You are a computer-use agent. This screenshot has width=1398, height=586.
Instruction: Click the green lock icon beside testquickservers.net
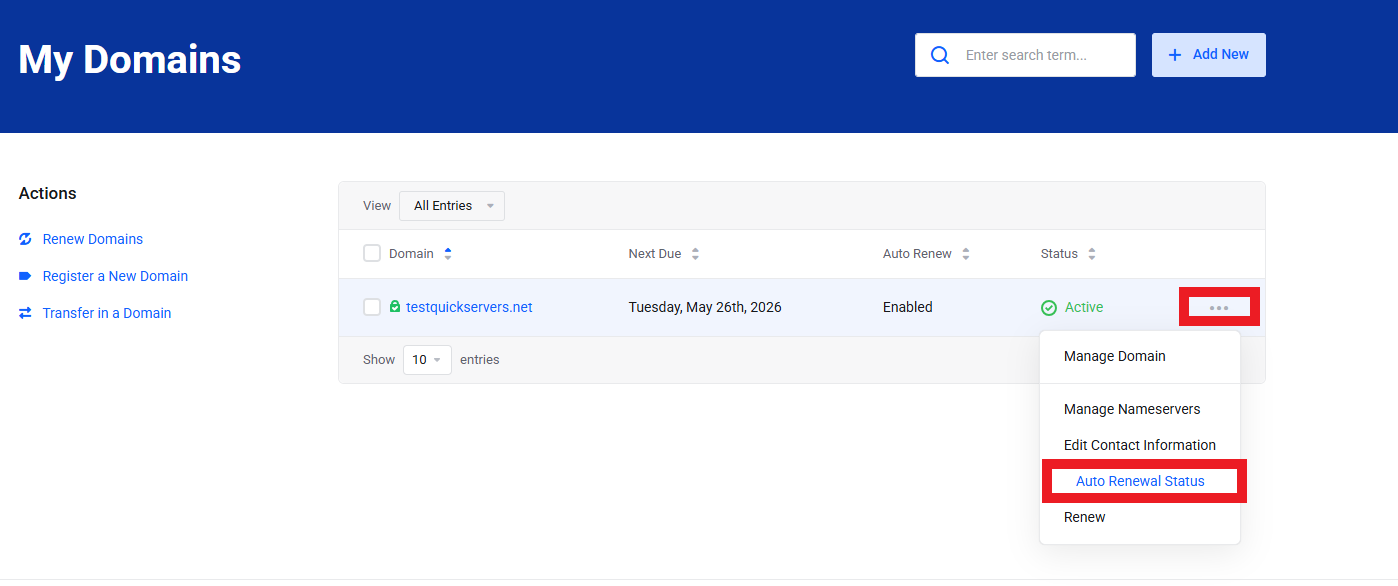395,307
